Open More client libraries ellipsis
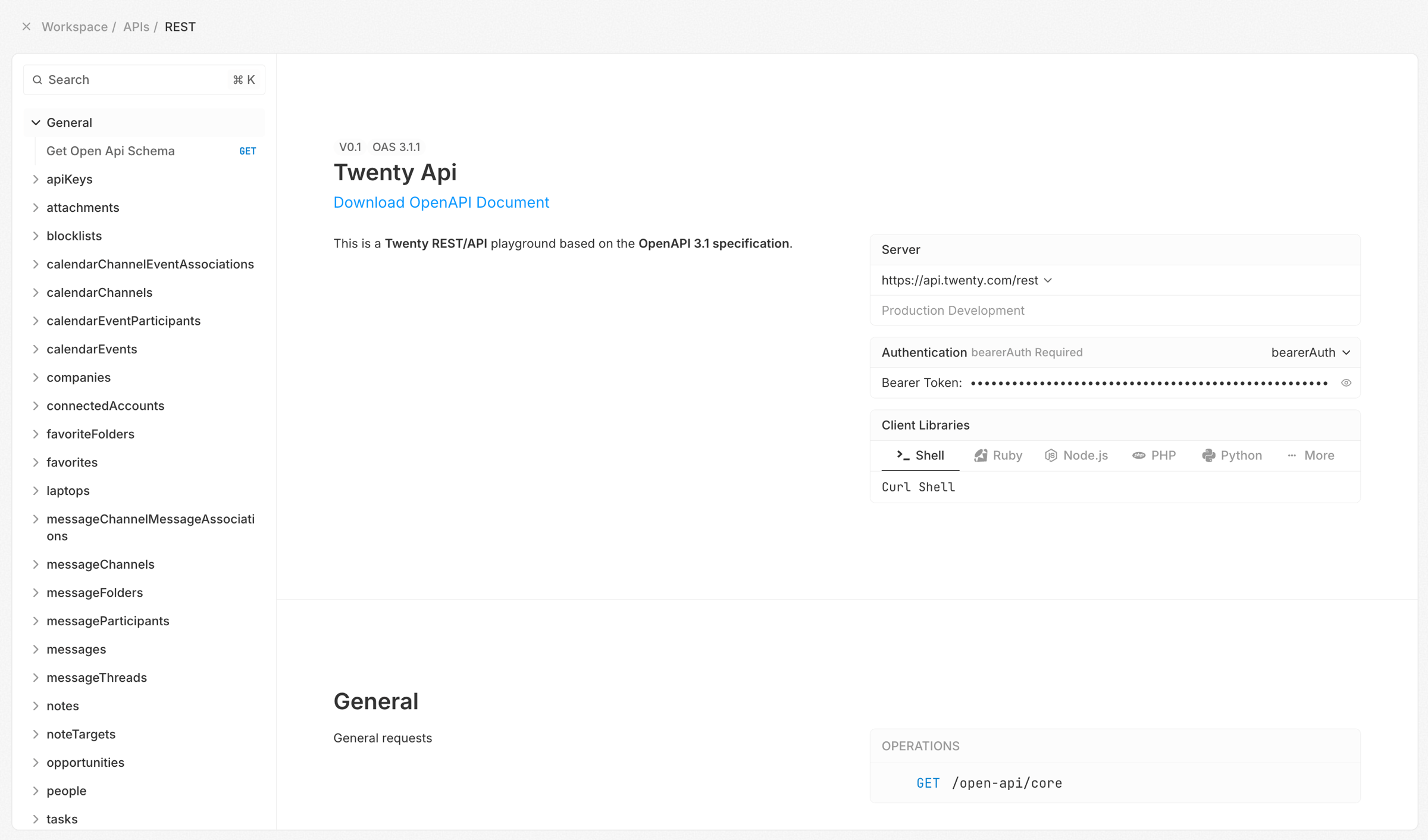 pos(1291,455)
